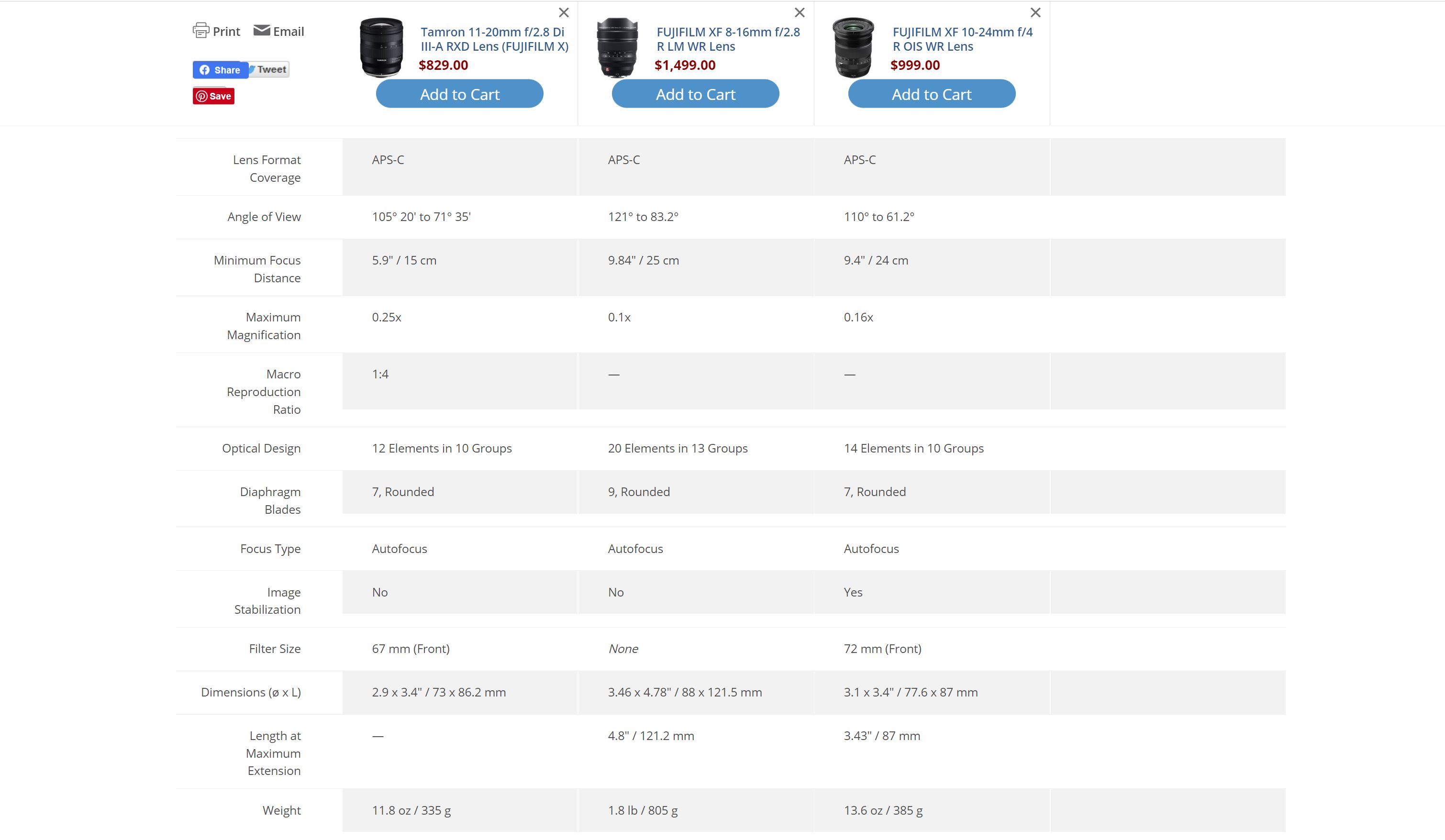Remove the FUJIFILM XF 8-16mm lens
Screen dimensions: 1445x840
[x=800, y=12]
